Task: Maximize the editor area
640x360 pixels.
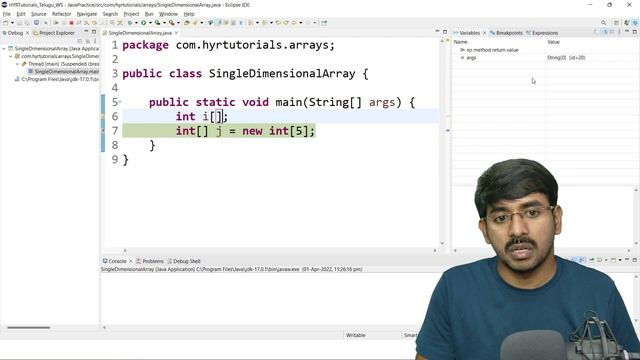Action: click(445, 31)
